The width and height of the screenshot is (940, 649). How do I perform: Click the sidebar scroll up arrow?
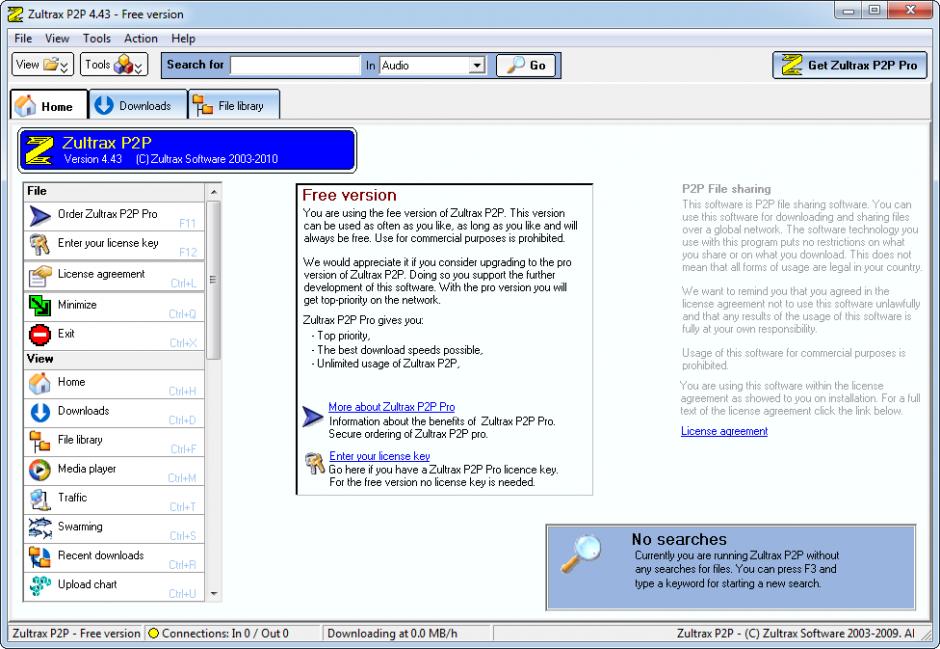(x=213, y=192)
